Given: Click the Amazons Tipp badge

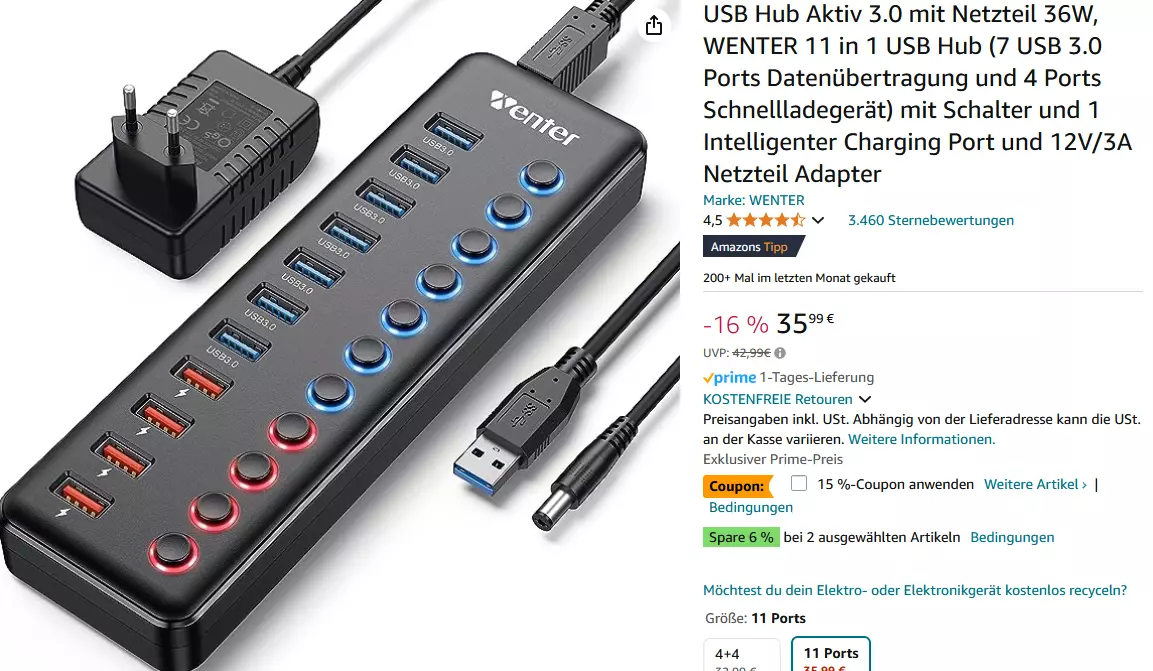Looking at the screenshot, I should [753, 246].
